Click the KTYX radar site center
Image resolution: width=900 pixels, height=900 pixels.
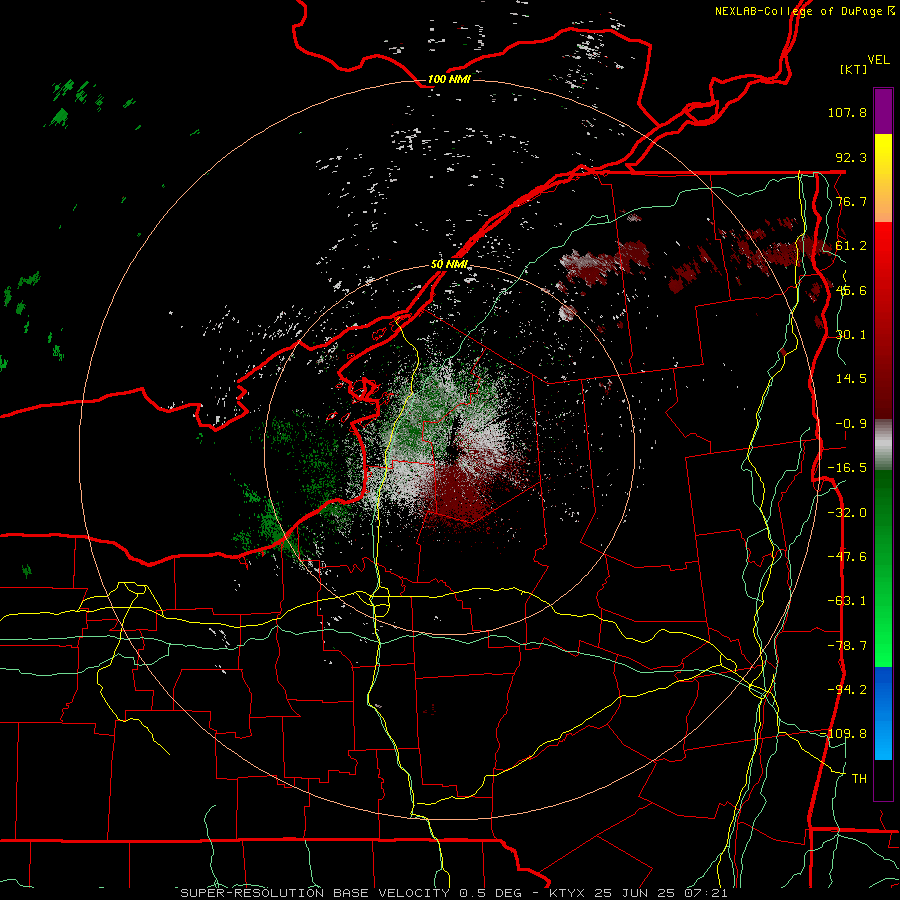click(450, 449)
